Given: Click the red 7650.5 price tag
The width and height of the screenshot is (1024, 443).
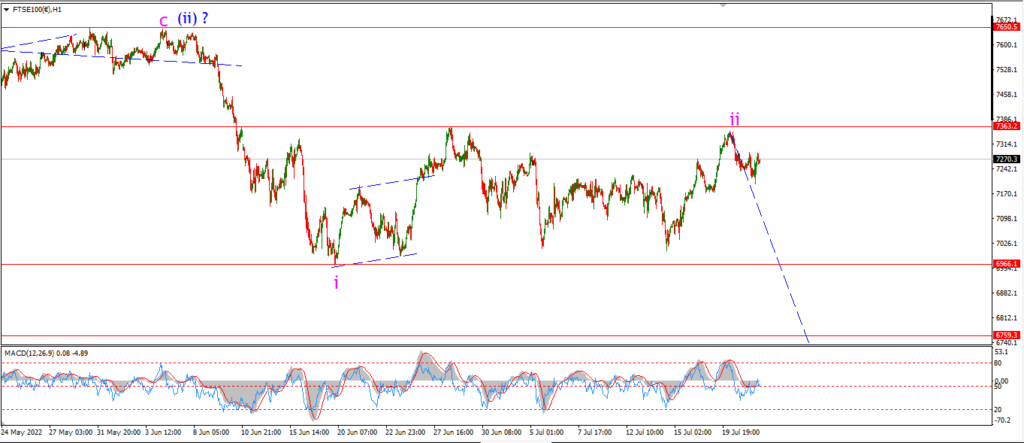Looking at the screenshot, I should [1003, 27].
